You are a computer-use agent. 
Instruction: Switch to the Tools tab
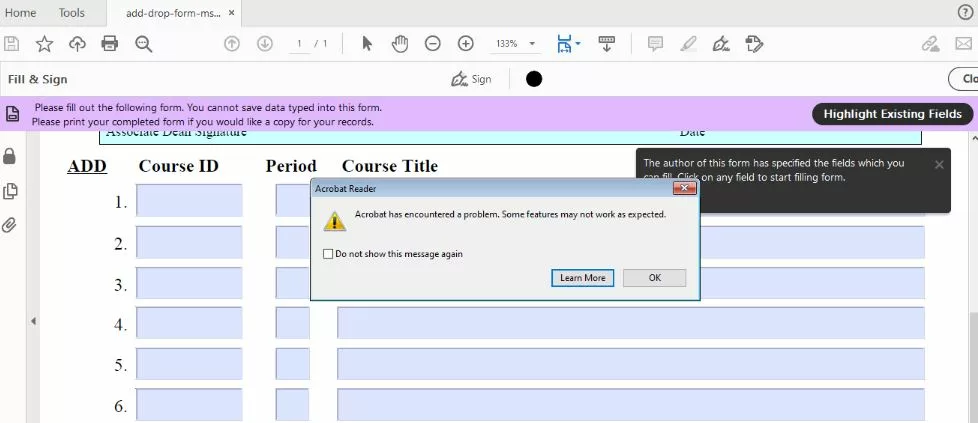click(72, 12)
